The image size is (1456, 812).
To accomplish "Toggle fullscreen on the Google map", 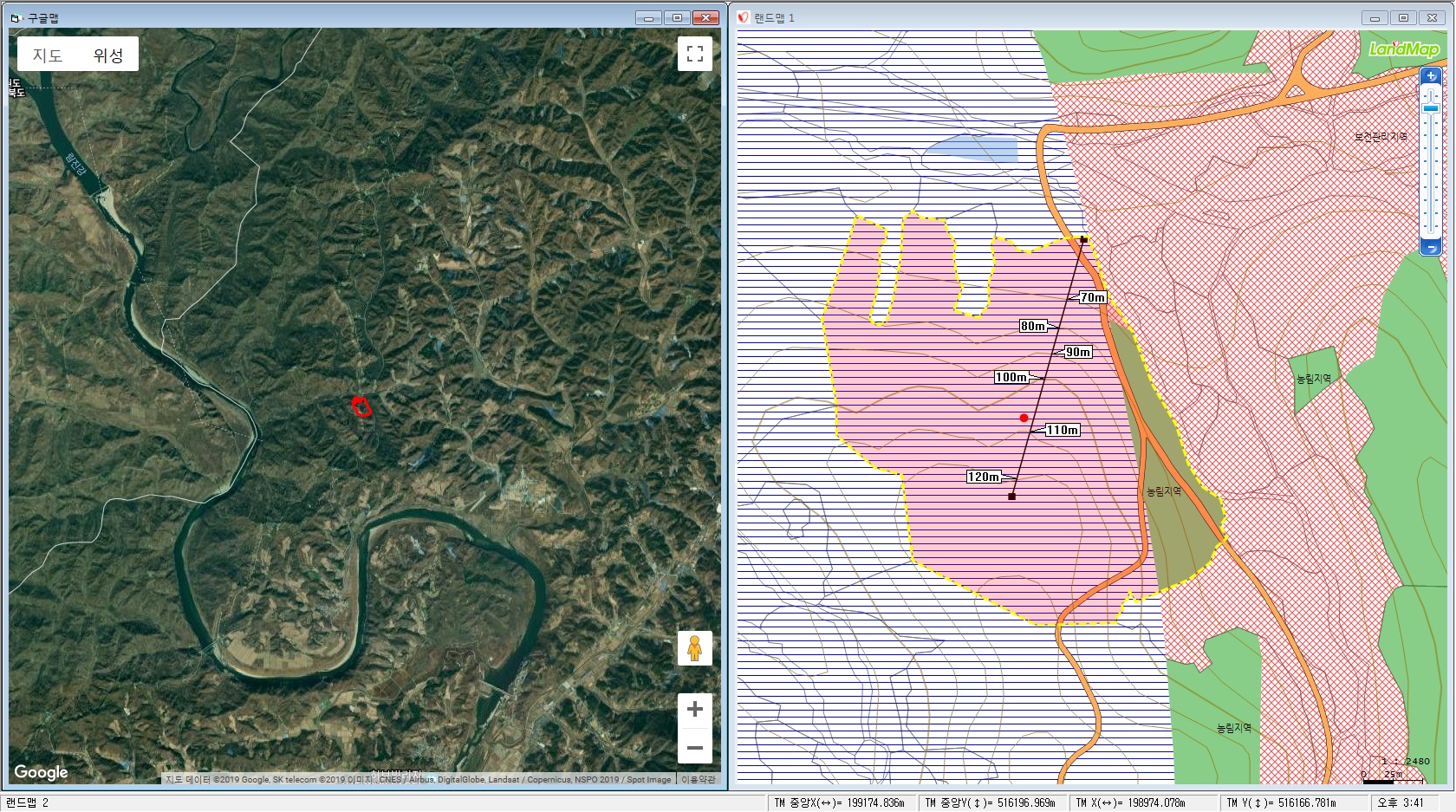I will (695, 54).
